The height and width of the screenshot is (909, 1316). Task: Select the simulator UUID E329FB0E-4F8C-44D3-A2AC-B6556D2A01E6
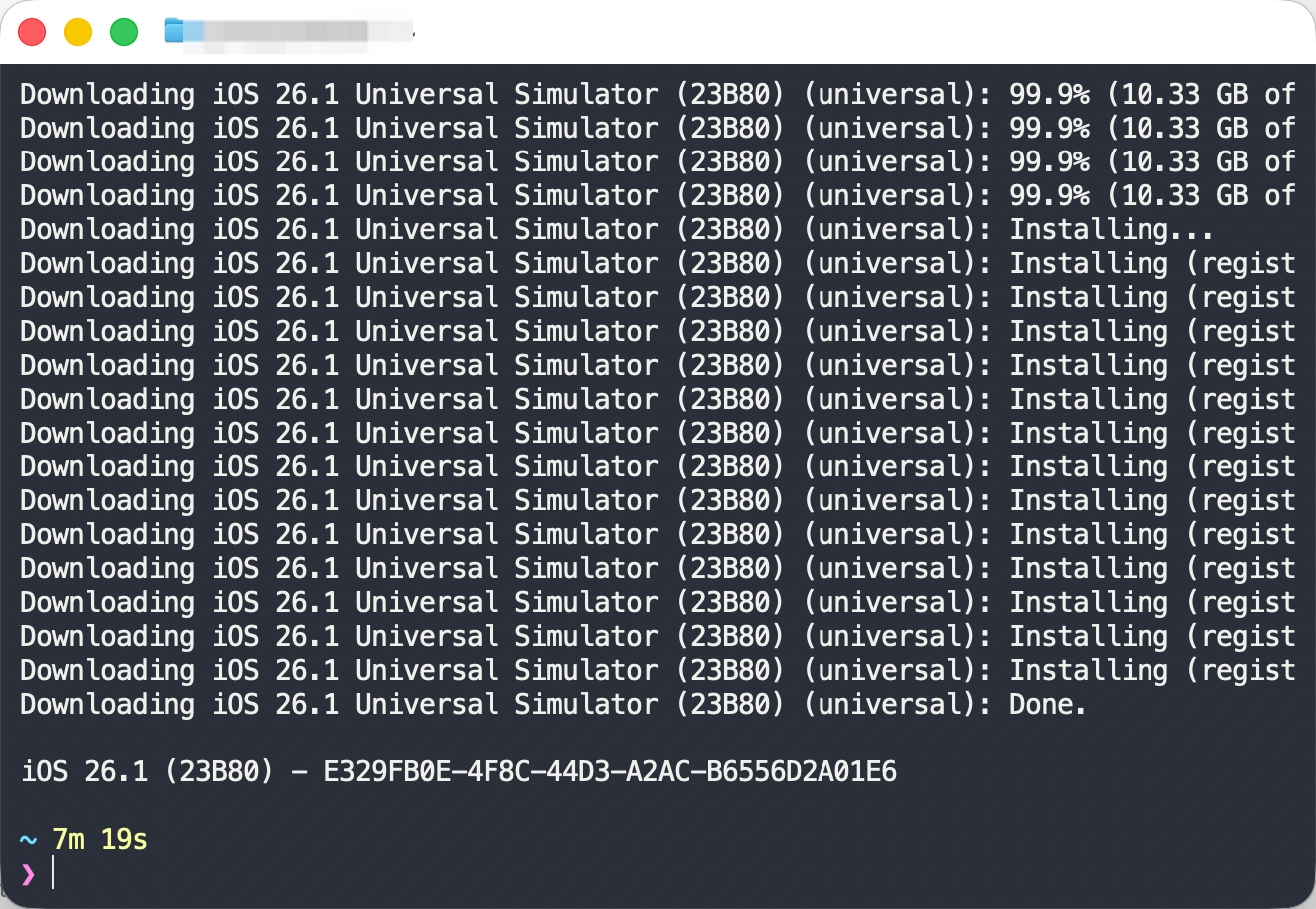click(610, 771)
